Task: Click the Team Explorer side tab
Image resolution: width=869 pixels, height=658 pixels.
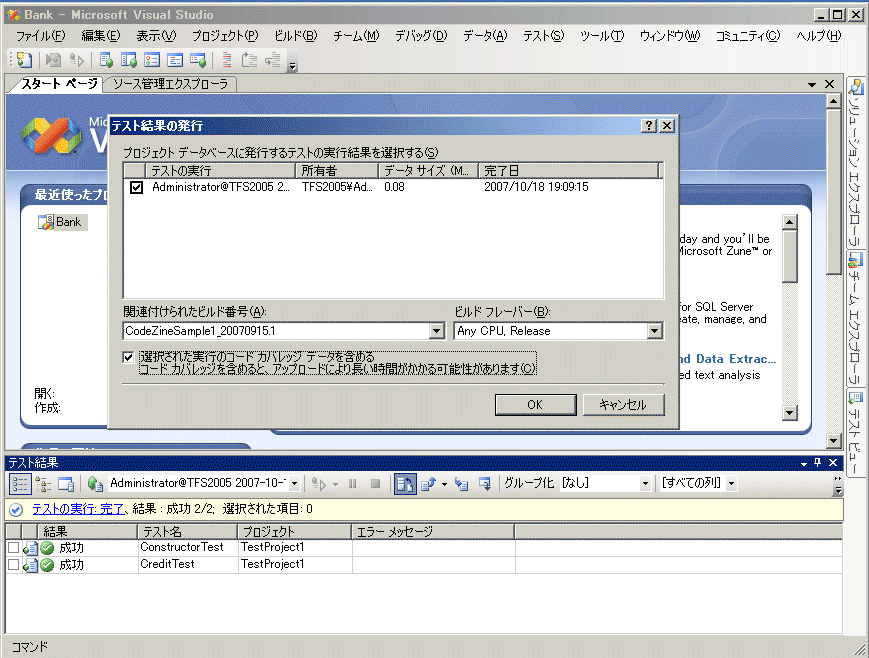Action: coord(856,318)
